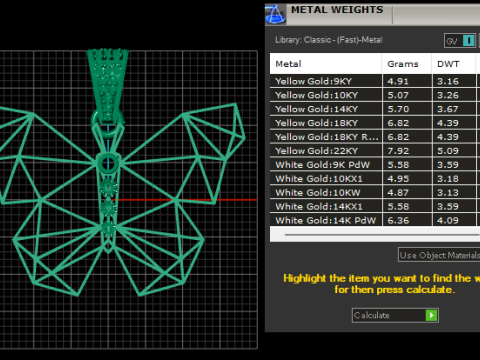480x360 pixels.
Task: Click the green arrow on the Calculate button
Action: point(431,315)
